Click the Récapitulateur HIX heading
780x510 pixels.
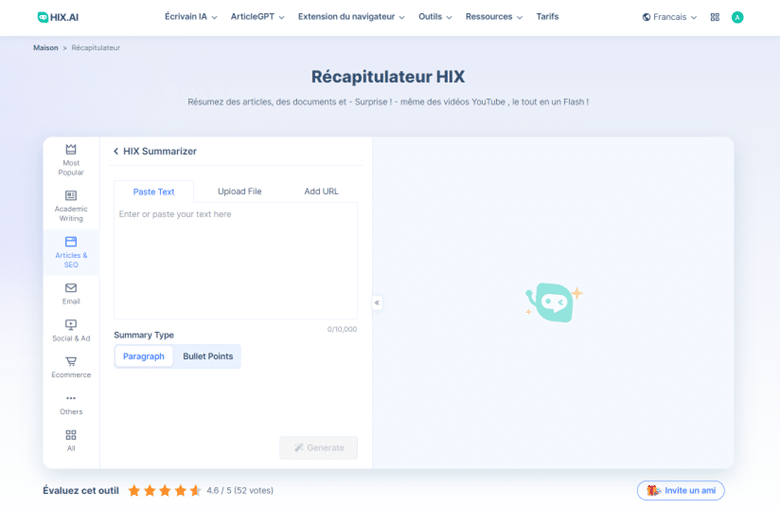pos(388,77)
